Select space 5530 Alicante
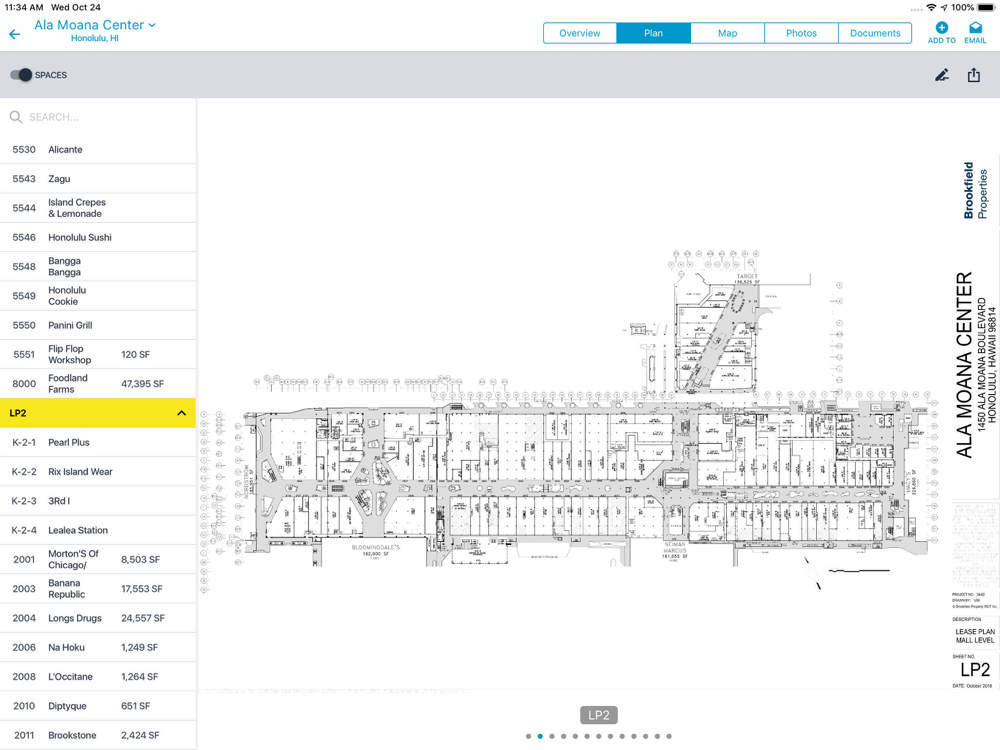1000x750 pixels. pyautogui.click(x=98, y=150)
